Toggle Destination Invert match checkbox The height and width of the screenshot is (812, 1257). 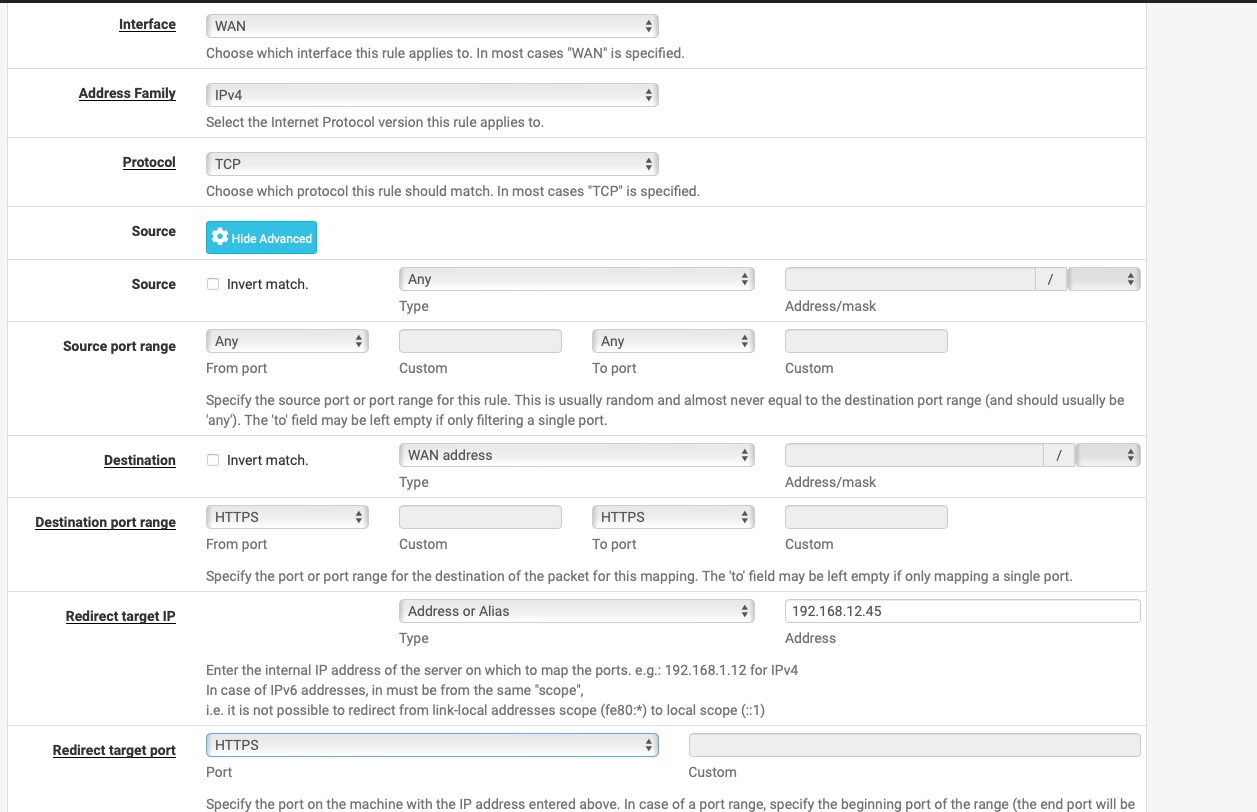pyautogui.click(x=213, y=460)
